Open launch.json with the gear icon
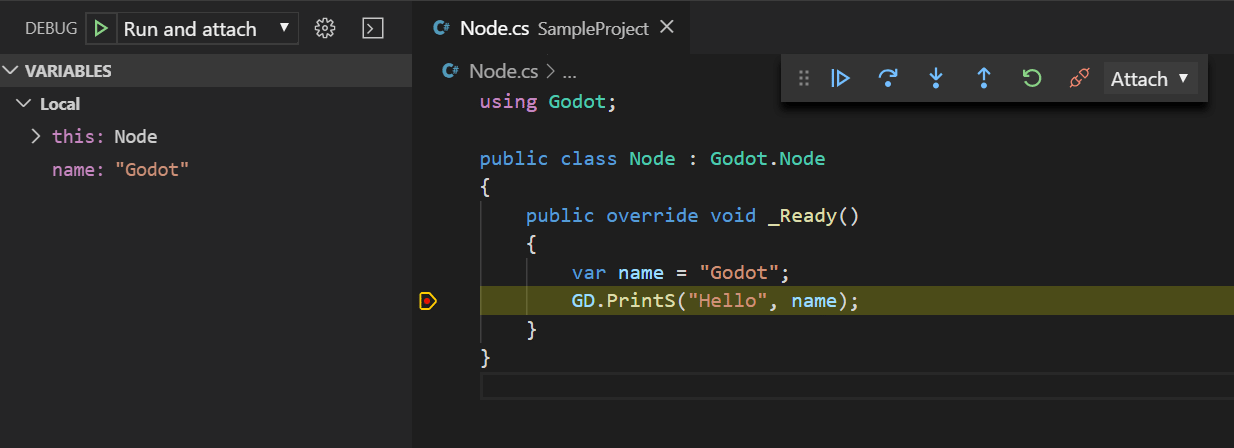The image size is (1234, 448). pyautogui.click(x=324, y=28)
